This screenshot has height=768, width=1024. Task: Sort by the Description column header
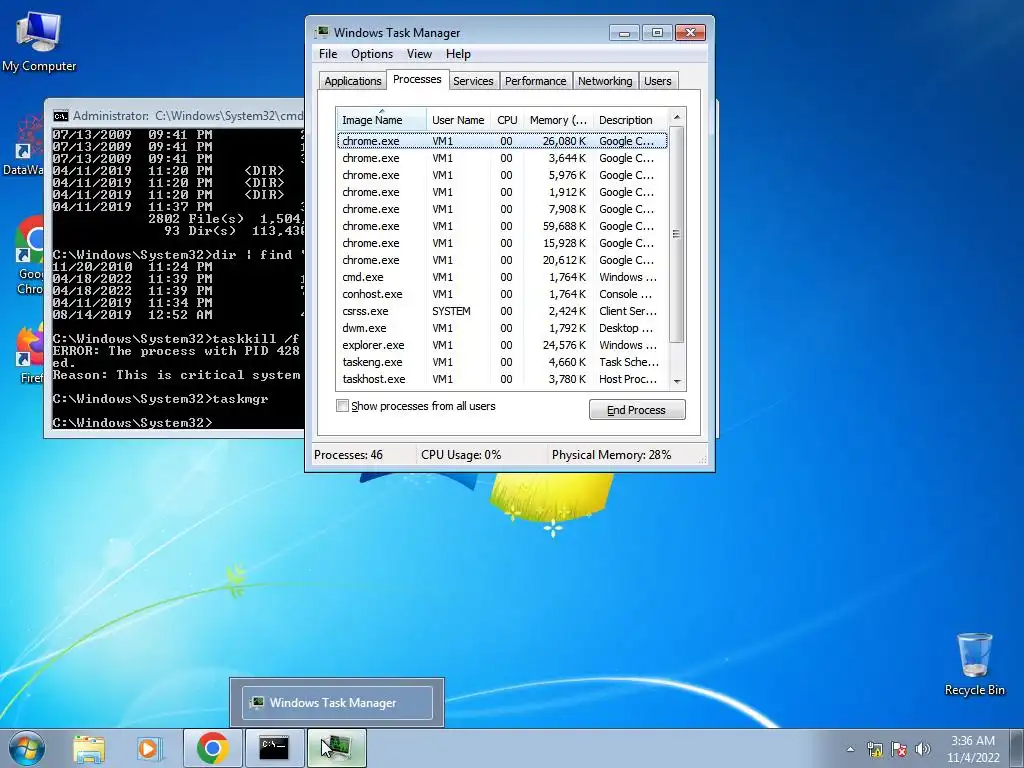(x=630, y=120)
